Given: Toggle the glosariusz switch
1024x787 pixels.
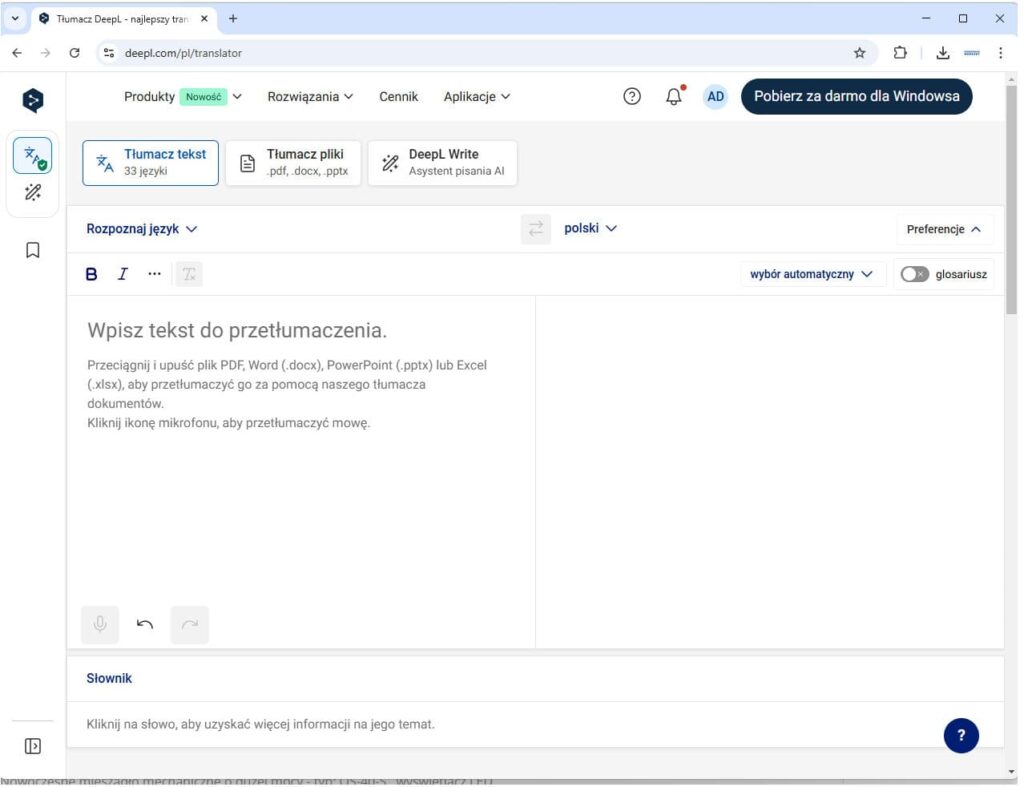Looking at the screenshot, I should click(x=914, y=274).
